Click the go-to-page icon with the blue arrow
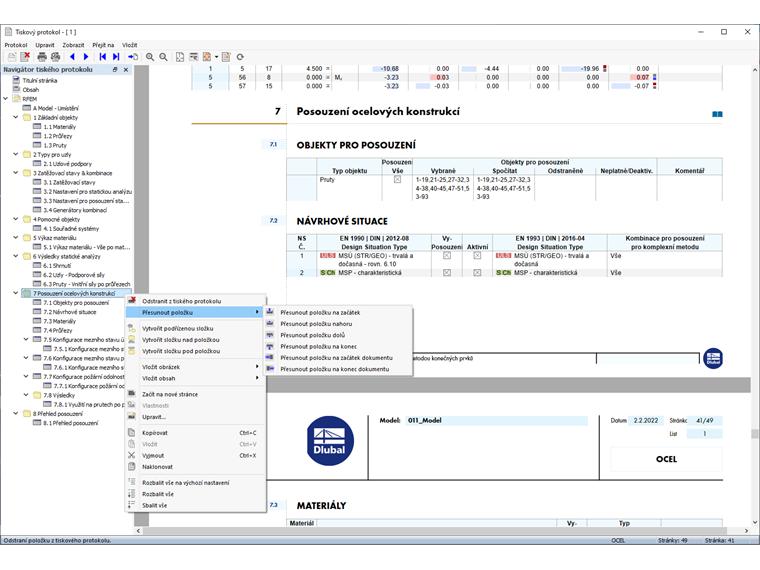760x570 pixels. pyautogui.click(x=133, y=57)
